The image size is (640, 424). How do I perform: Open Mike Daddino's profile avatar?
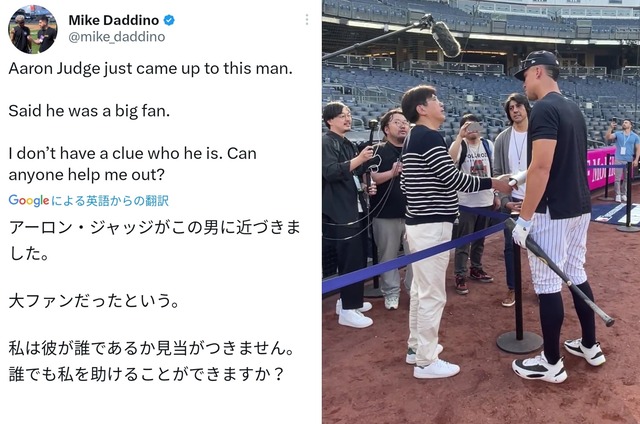[33, 29]
